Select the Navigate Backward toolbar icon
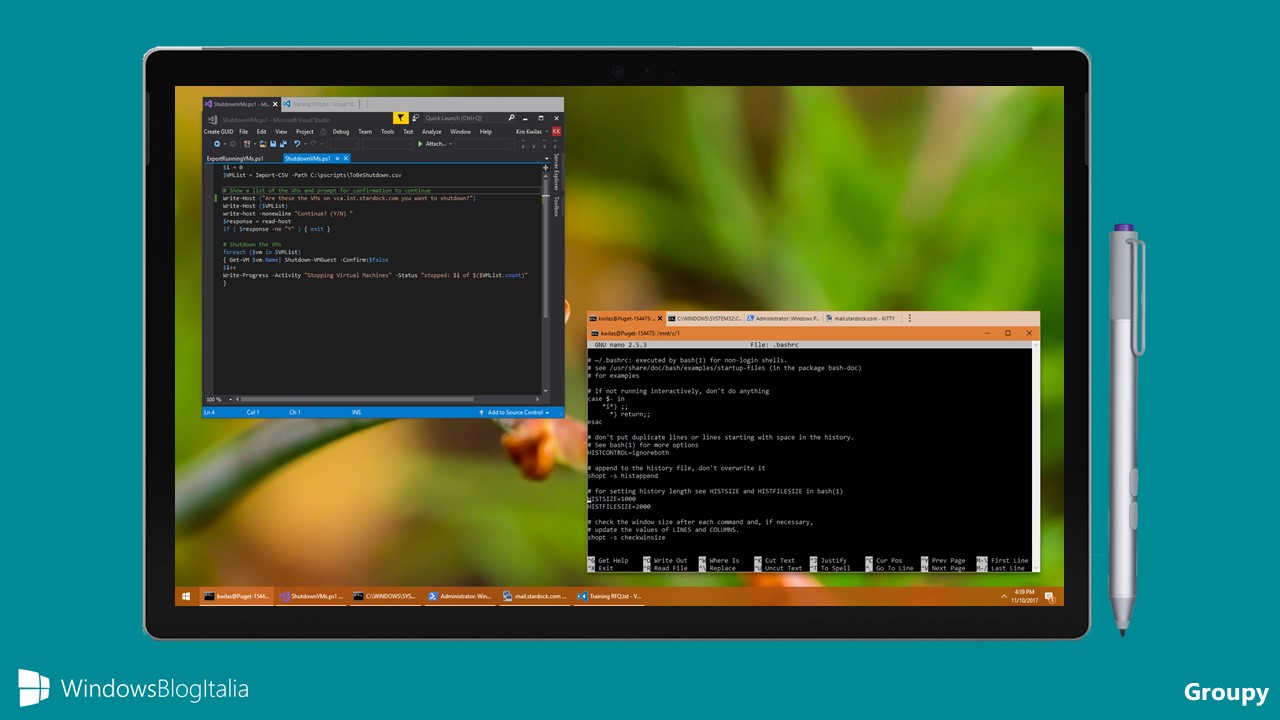 pyautogui.click(x=217, y=144)
